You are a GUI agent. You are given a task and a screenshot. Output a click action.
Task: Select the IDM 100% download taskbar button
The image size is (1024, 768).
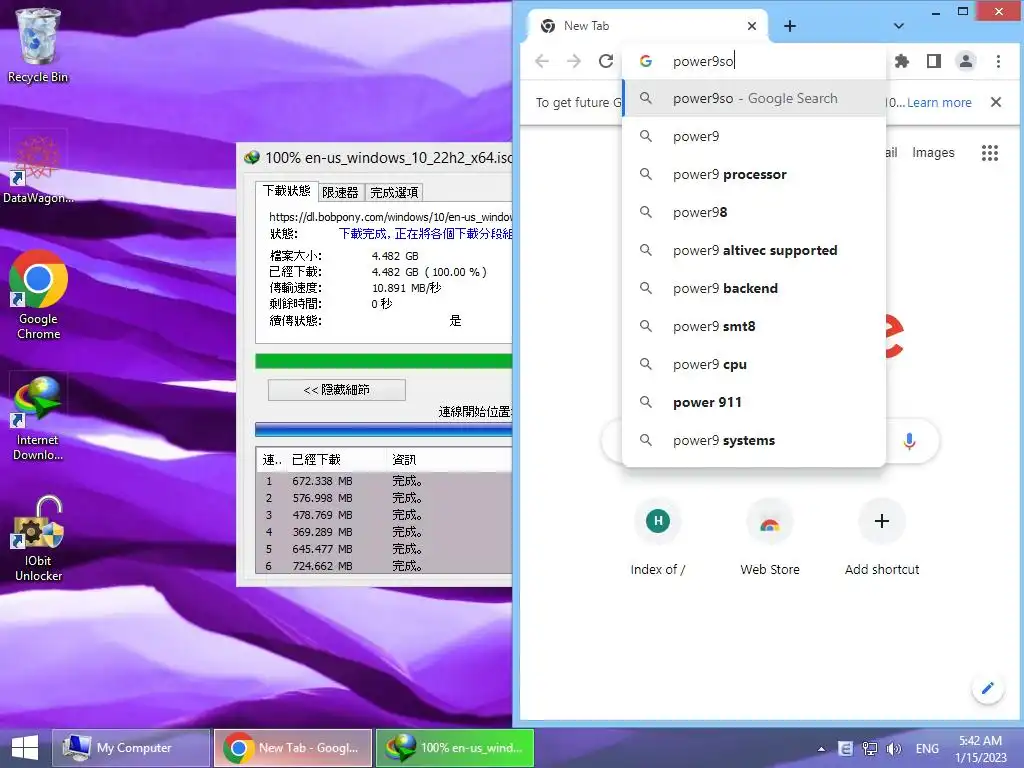tap(455, 748)
